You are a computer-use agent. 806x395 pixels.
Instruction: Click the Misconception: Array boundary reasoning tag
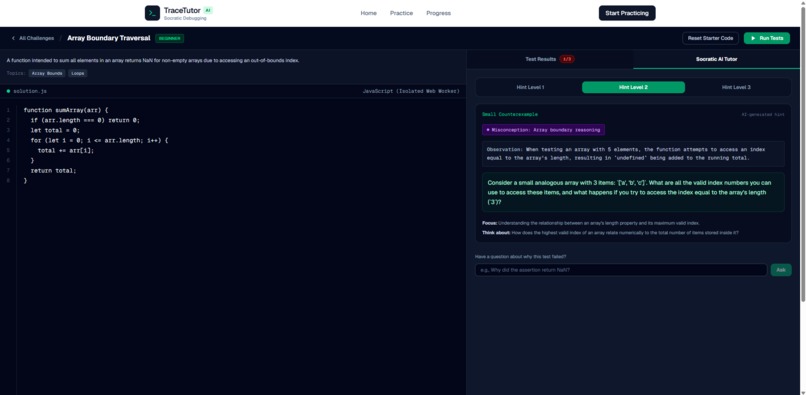543,130
